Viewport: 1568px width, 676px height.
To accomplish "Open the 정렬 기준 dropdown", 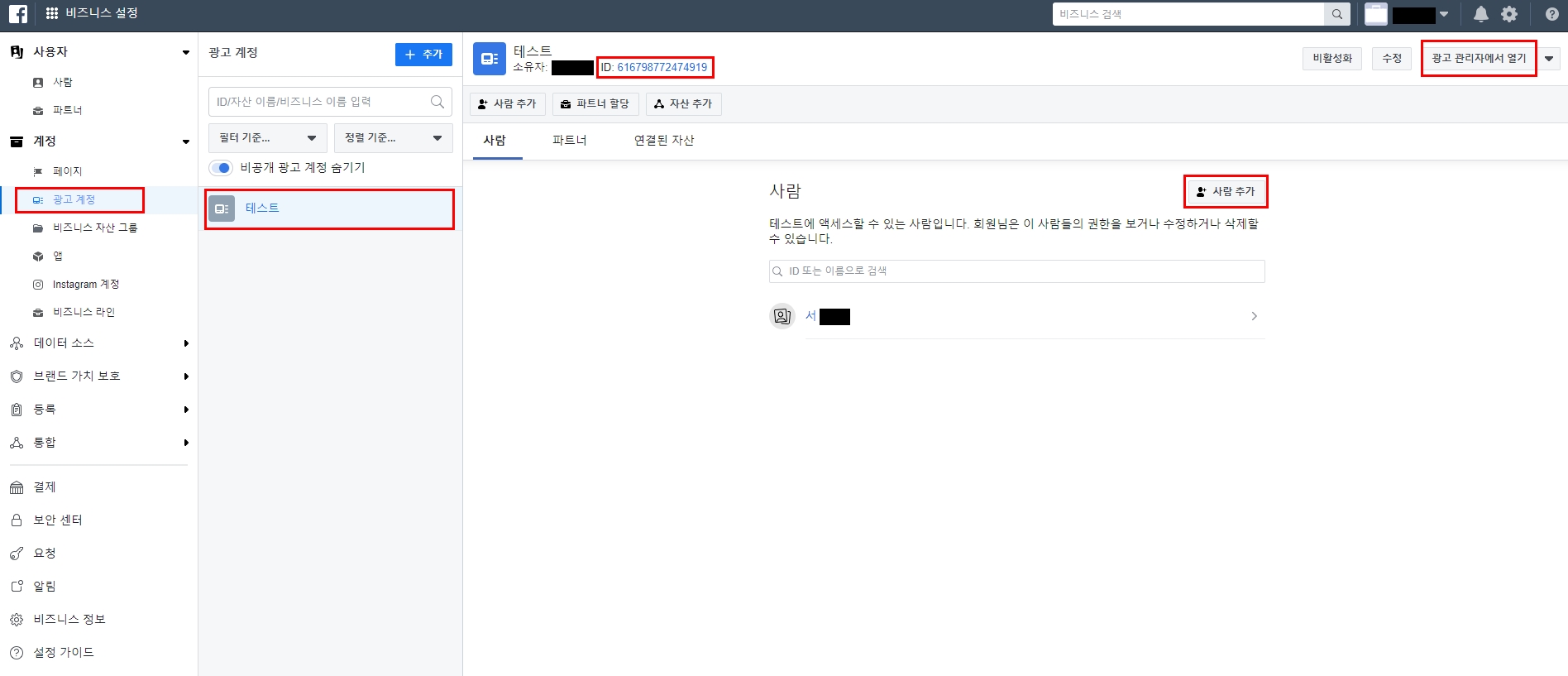I will pos(394,138).
